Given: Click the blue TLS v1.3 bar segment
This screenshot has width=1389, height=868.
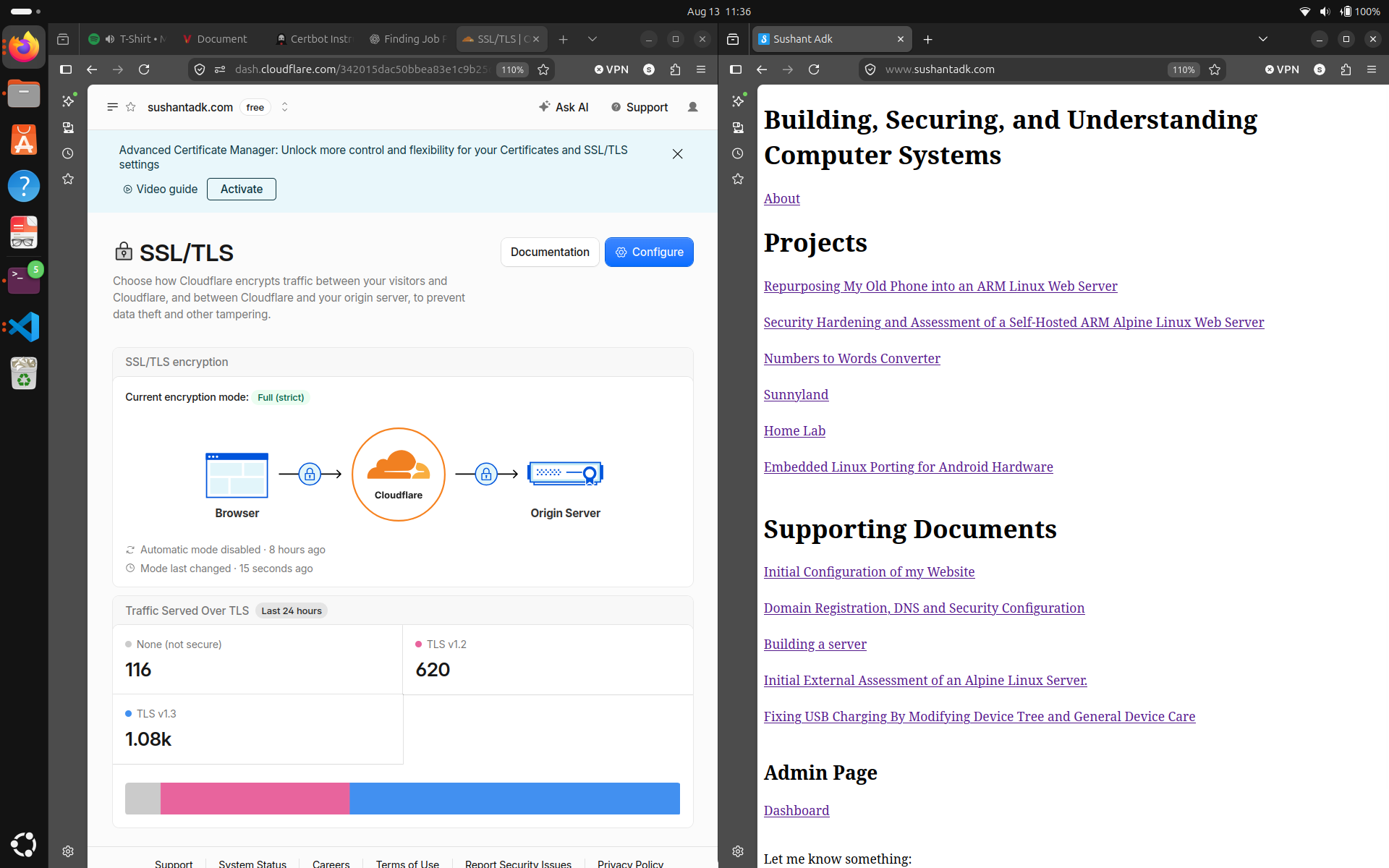Looking at the screenshot, I should coord(514,799).
